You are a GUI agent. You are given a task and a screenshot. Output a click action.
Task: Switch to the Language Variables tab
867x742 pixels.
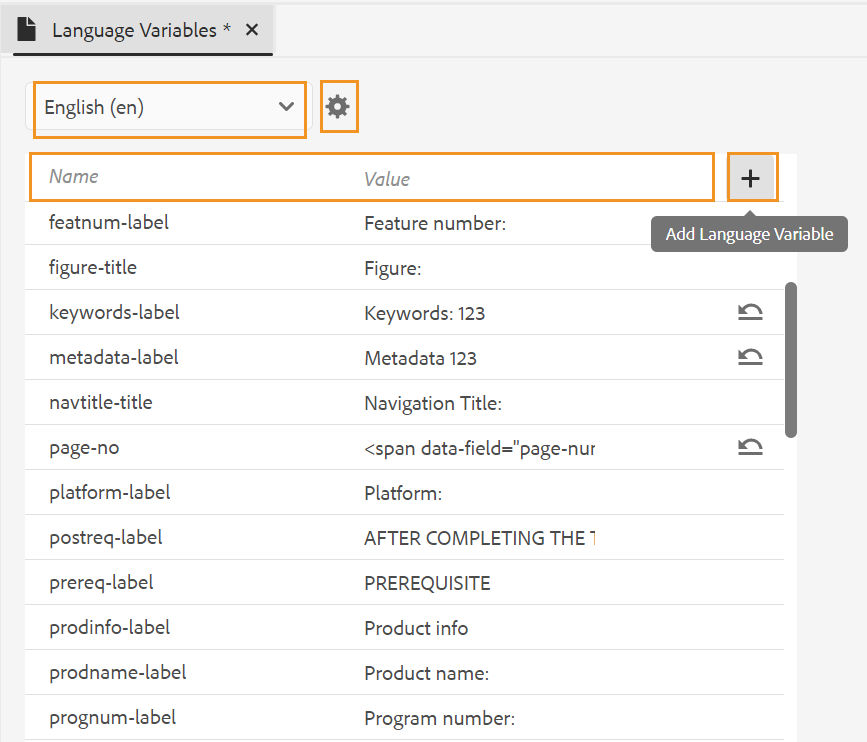click(x=140, y=29)
